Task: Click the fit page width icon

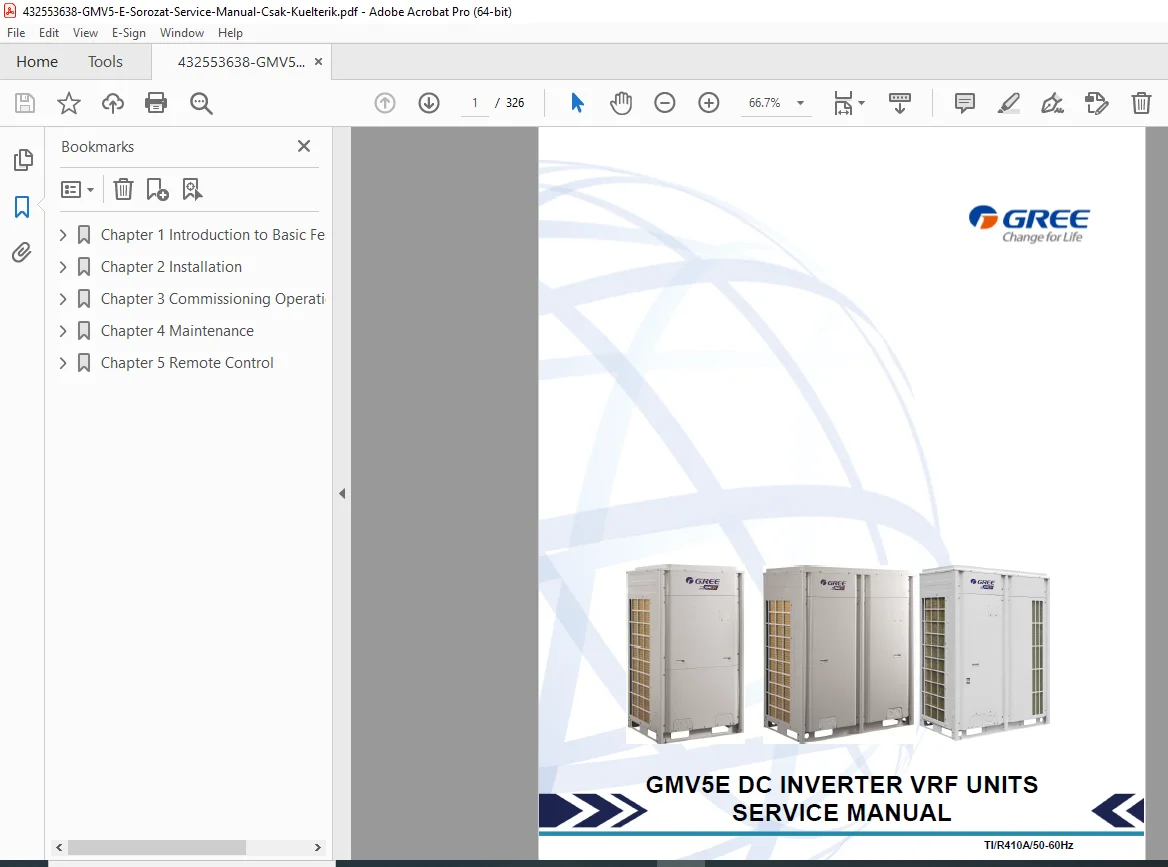Action: click(843, 103)
